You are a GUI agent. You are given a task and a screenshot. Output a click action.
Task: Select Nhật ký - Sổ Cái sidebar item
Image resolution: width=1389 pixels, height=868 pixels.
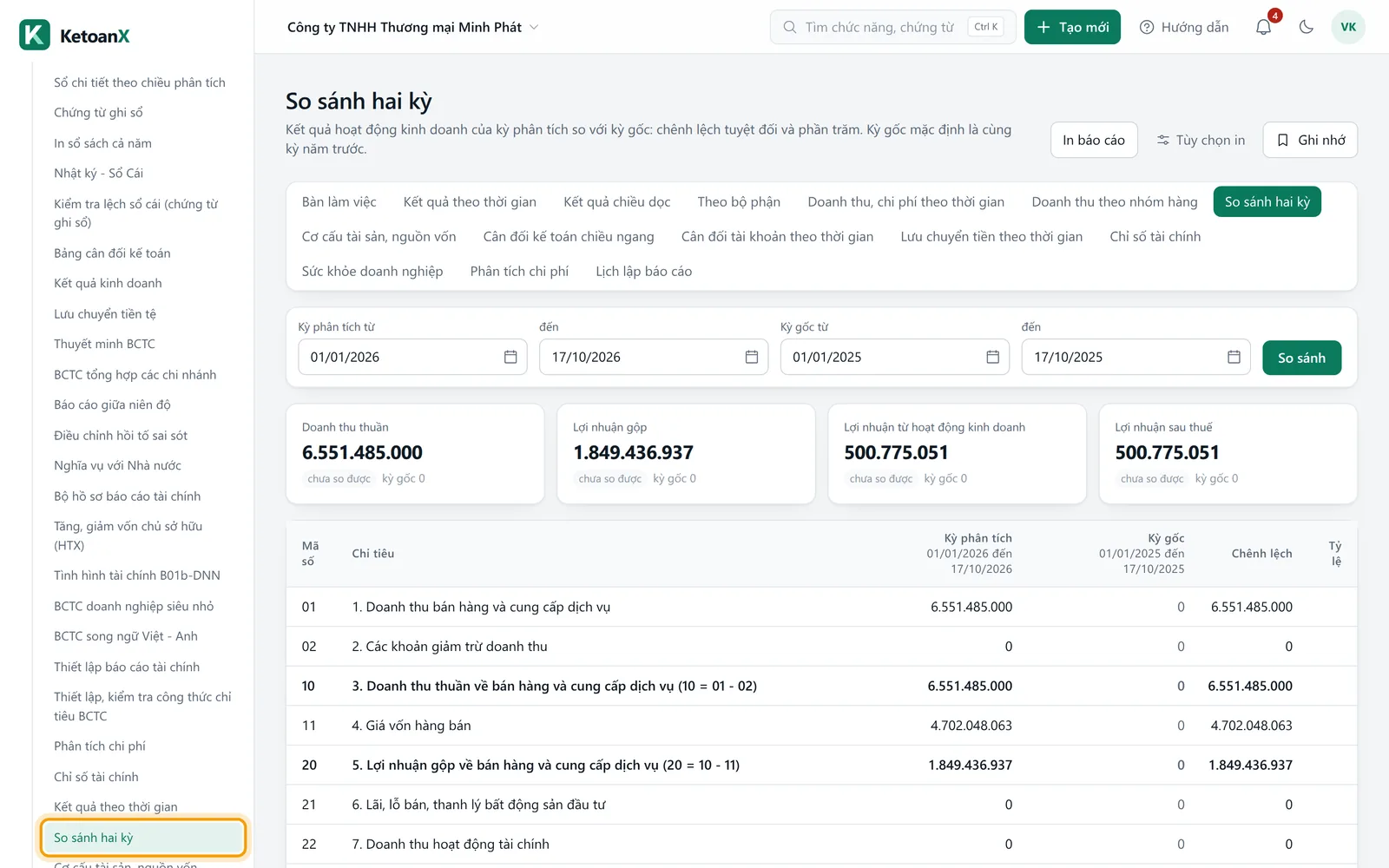(98, 173)
